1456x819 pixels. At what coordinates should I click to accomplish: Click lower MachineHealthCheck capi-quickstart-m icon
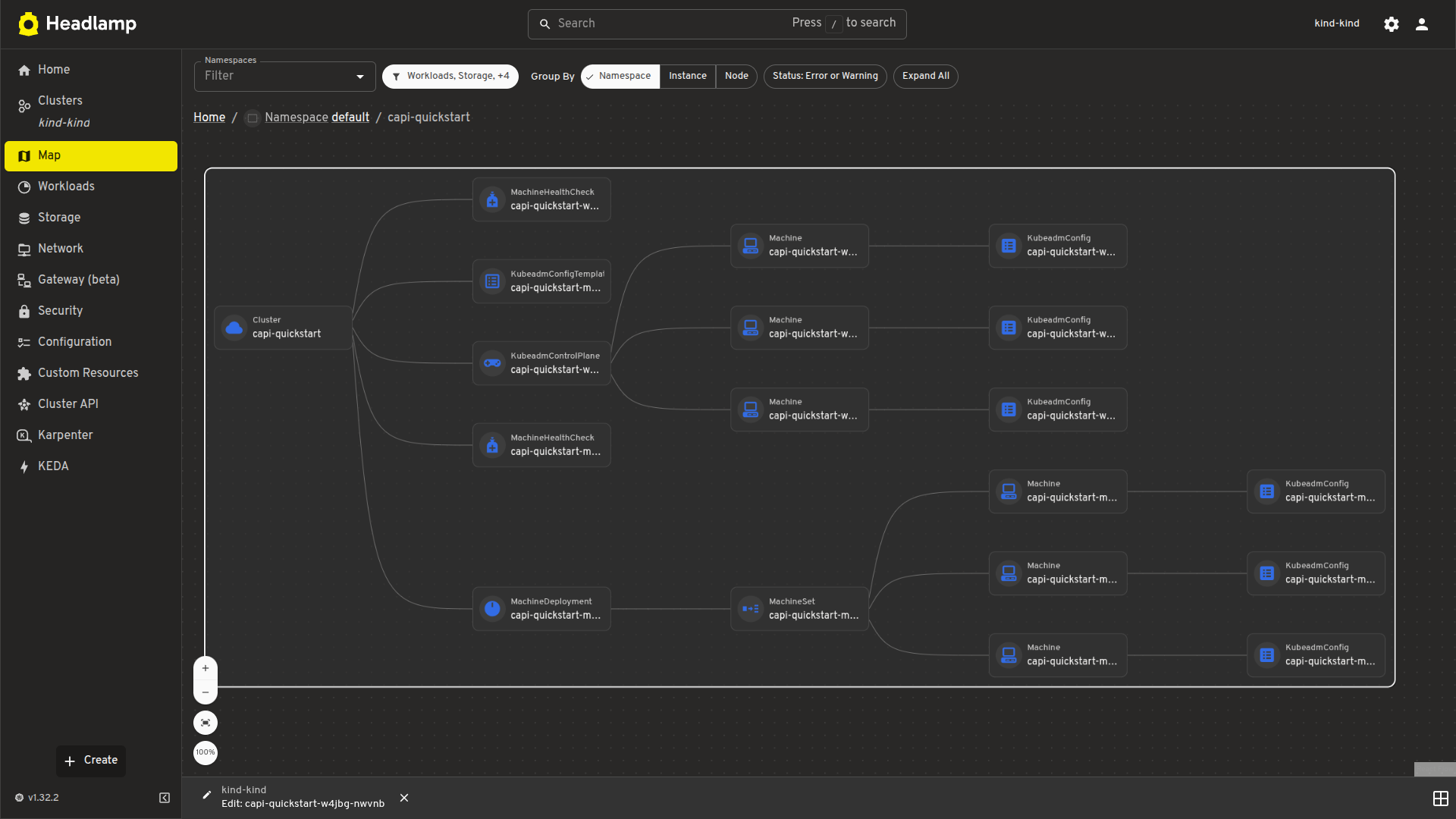click(492, 445)
